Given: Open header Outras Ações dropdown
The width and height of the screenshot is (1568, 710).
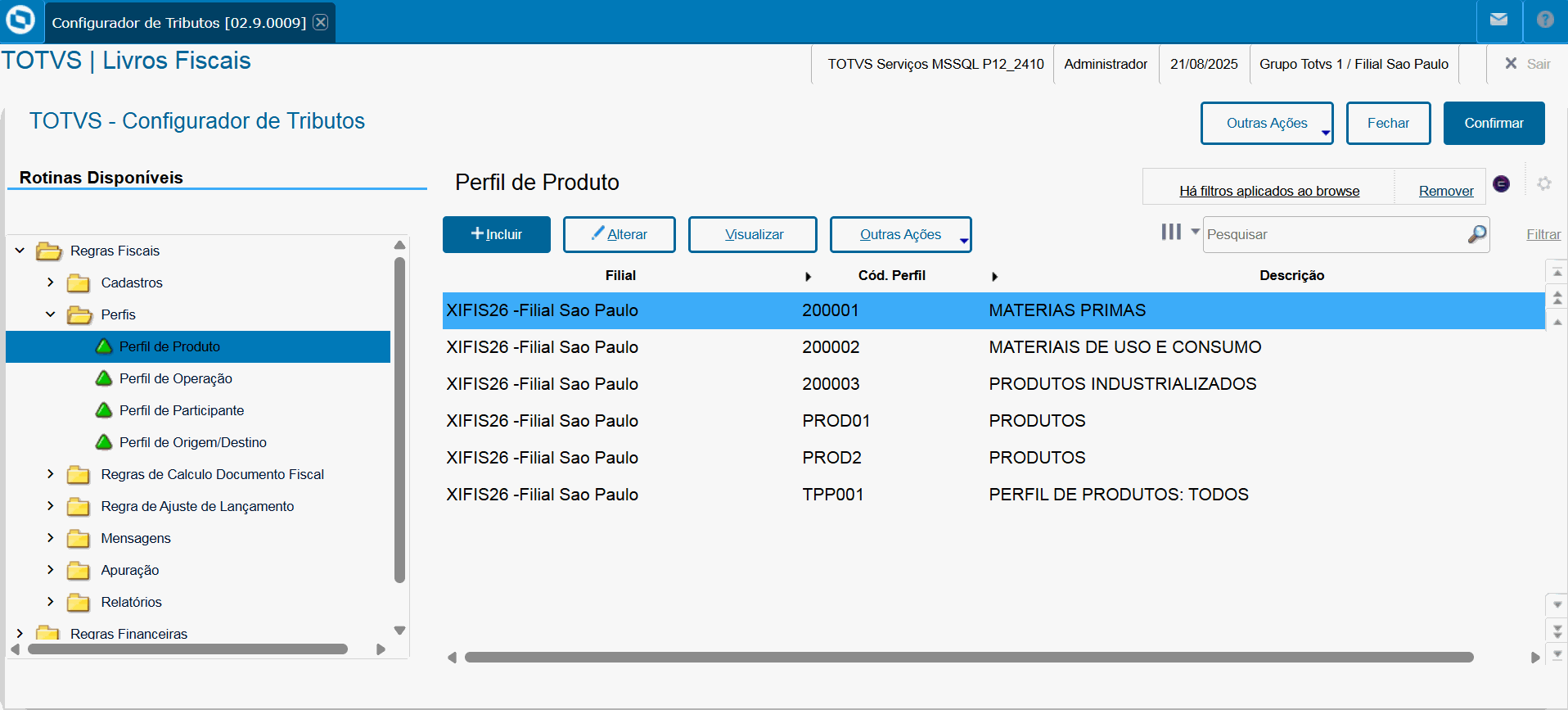Looking at the screenshot, I should point(1267,123).
